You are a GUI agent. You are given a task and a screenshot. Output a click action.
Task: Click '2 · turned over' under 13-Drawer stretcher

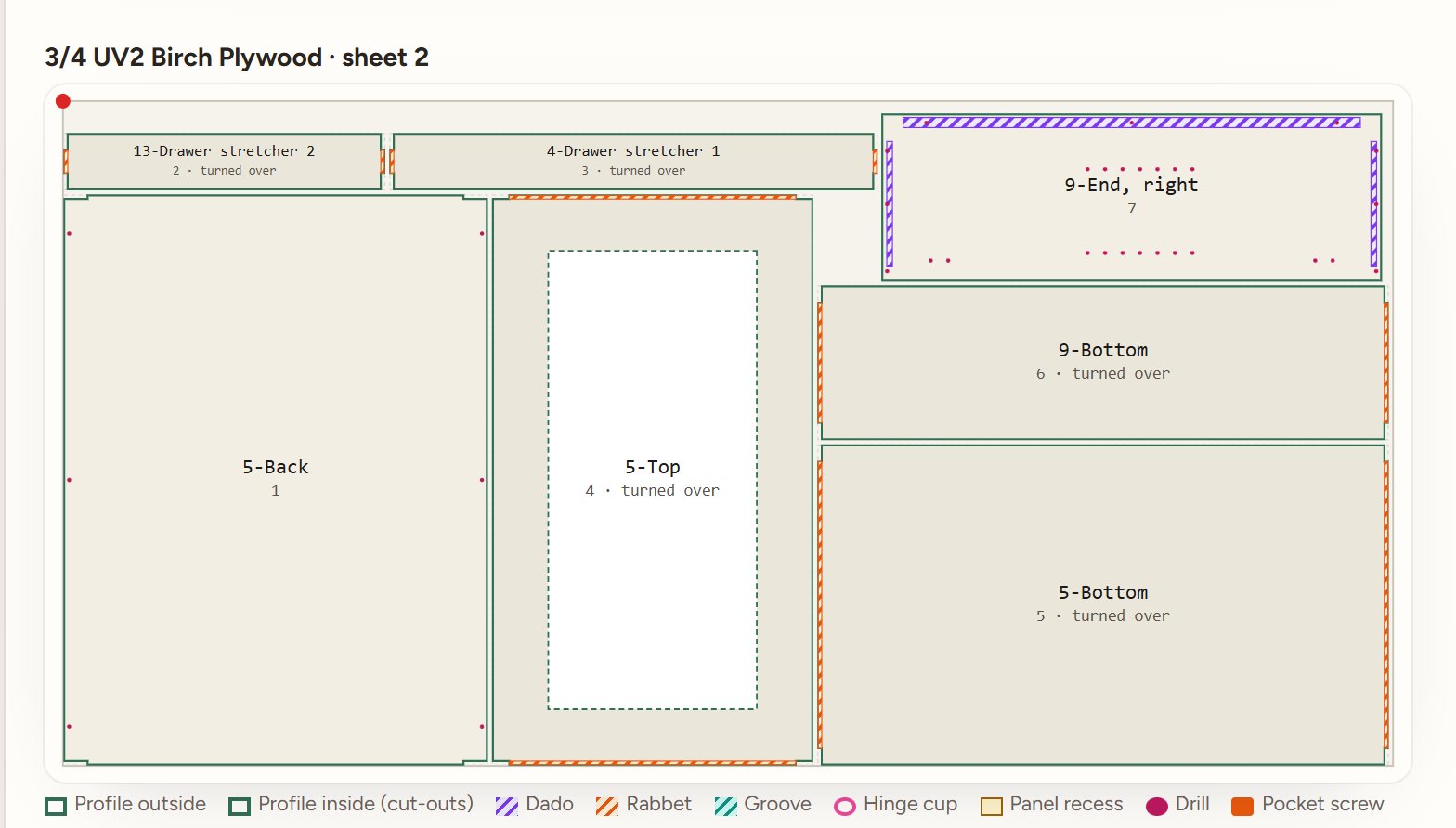[x=224, y=171]
